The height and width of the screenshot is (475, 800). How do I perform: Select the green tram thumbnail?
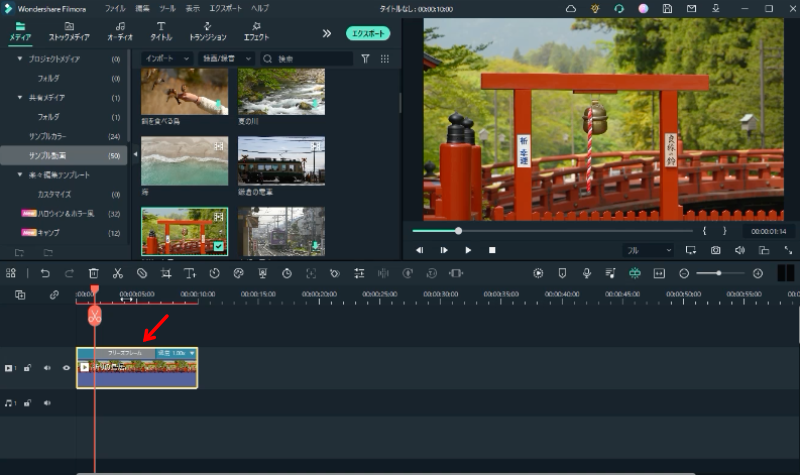pos(281,161)
